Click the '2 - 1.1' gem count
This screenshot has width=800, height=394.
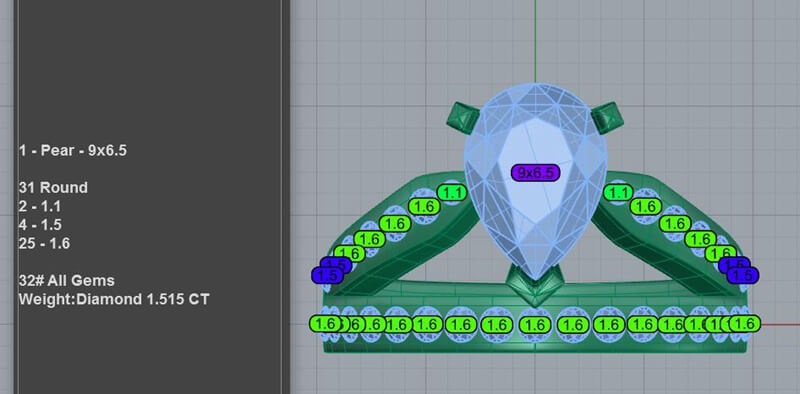tap(39, 206)
